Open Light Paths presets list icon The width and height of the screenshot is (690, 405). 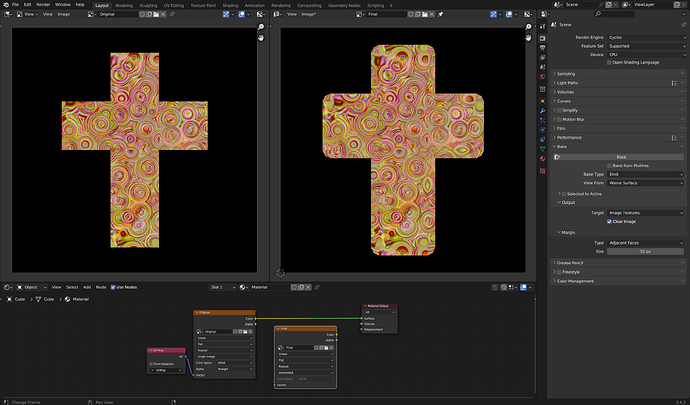(674, 83)
